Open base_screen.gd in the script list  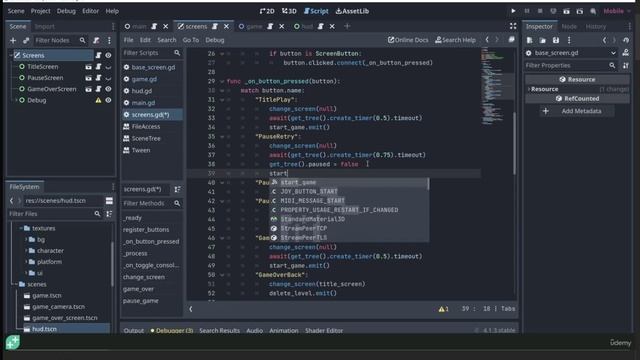[x=153, y=67]
